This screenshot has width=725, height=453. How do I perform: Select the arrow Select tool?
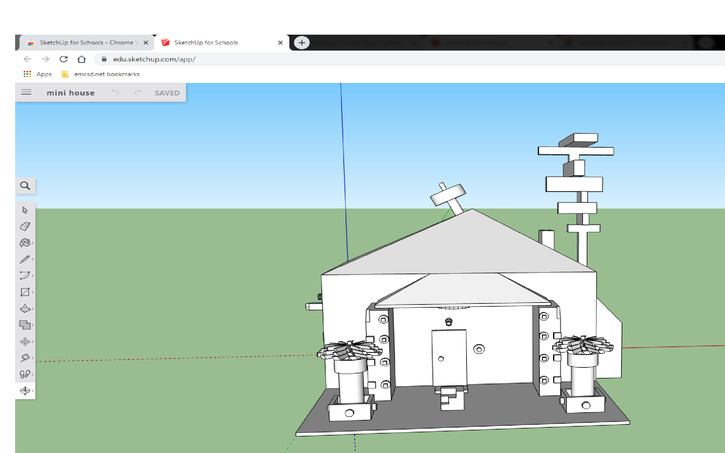point(26,210)
